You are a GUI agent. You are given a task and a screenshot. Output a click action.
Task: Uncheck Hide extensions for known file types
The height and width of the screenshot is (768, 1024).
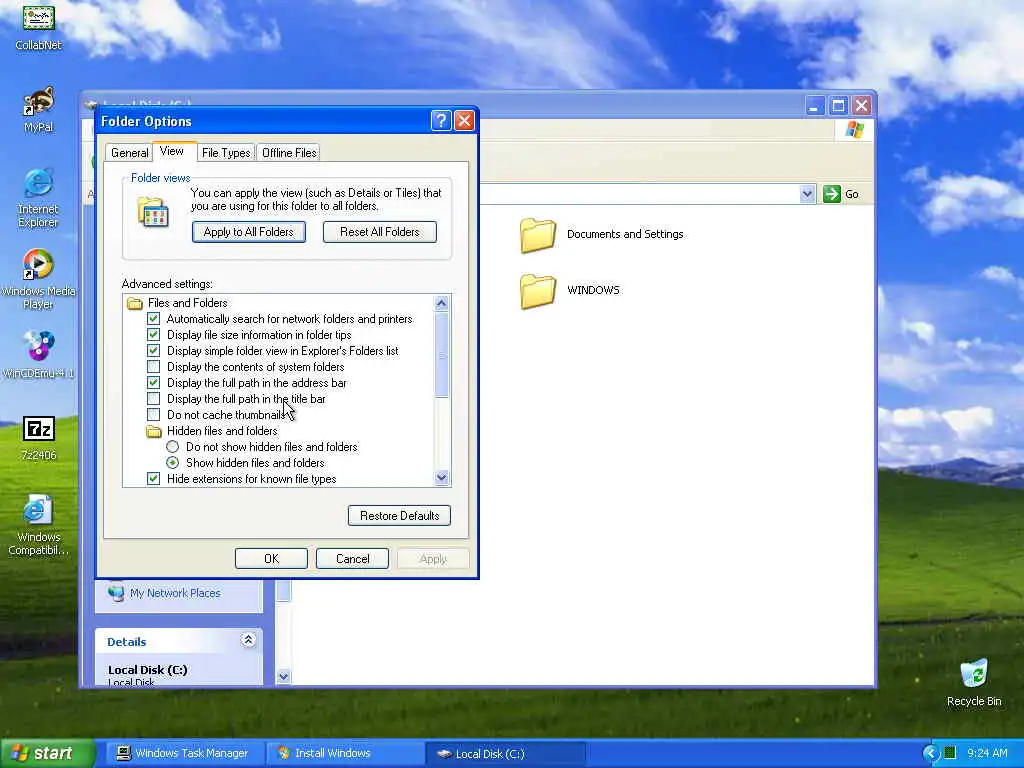153,479
